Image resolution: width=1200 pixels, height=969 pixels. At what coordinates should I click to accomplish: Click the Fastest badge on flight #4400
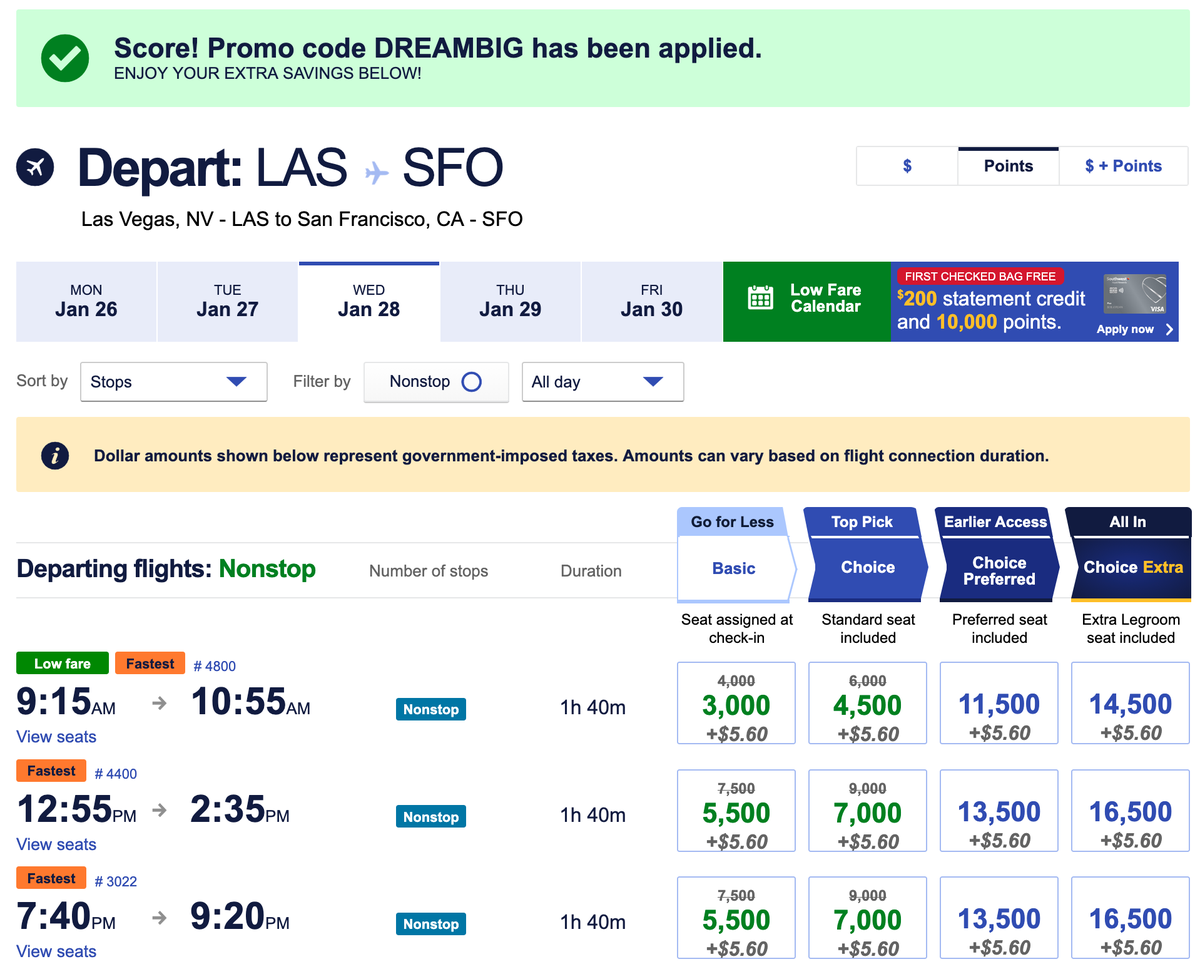pyautogui.click(x=51, y=770)
